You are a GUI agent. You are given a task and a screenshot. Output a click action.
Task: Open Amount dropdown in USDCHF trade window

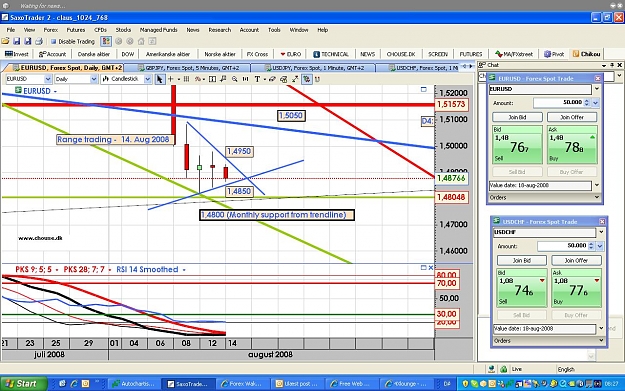[x=600, y=246]
